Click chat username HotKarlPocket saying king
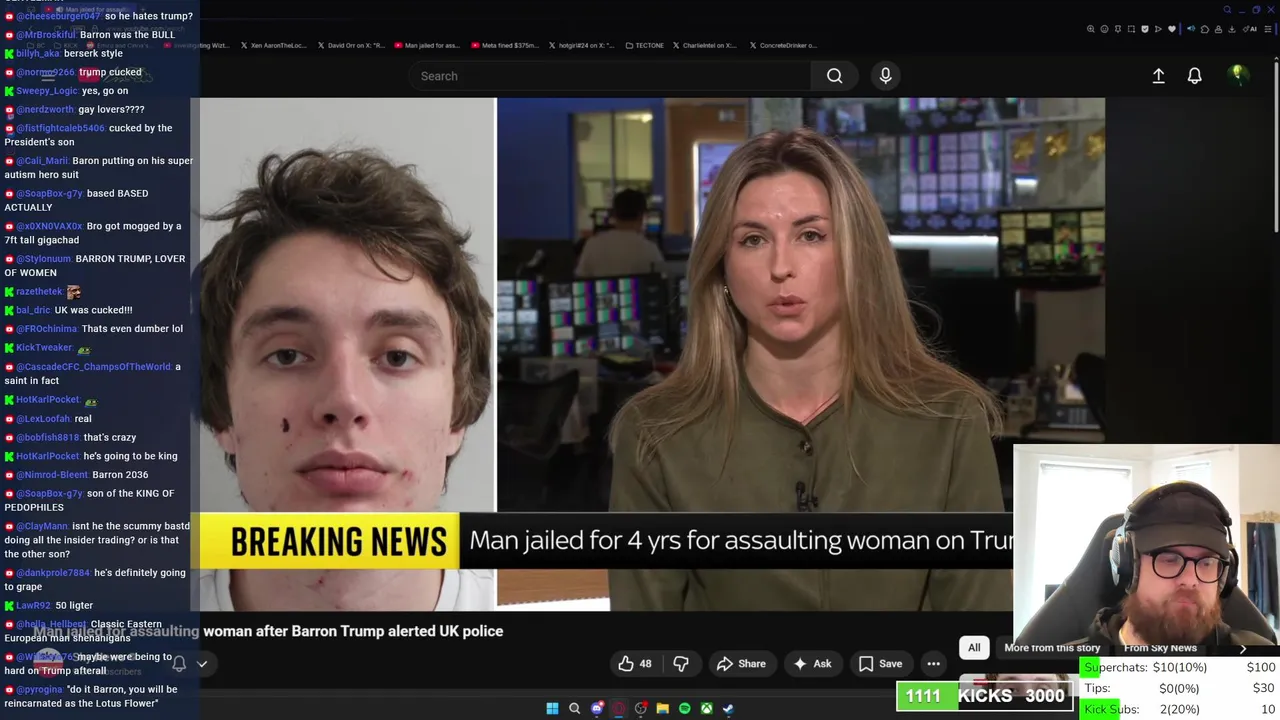This screenshot has width=1280, height=720. pos(48,456)
